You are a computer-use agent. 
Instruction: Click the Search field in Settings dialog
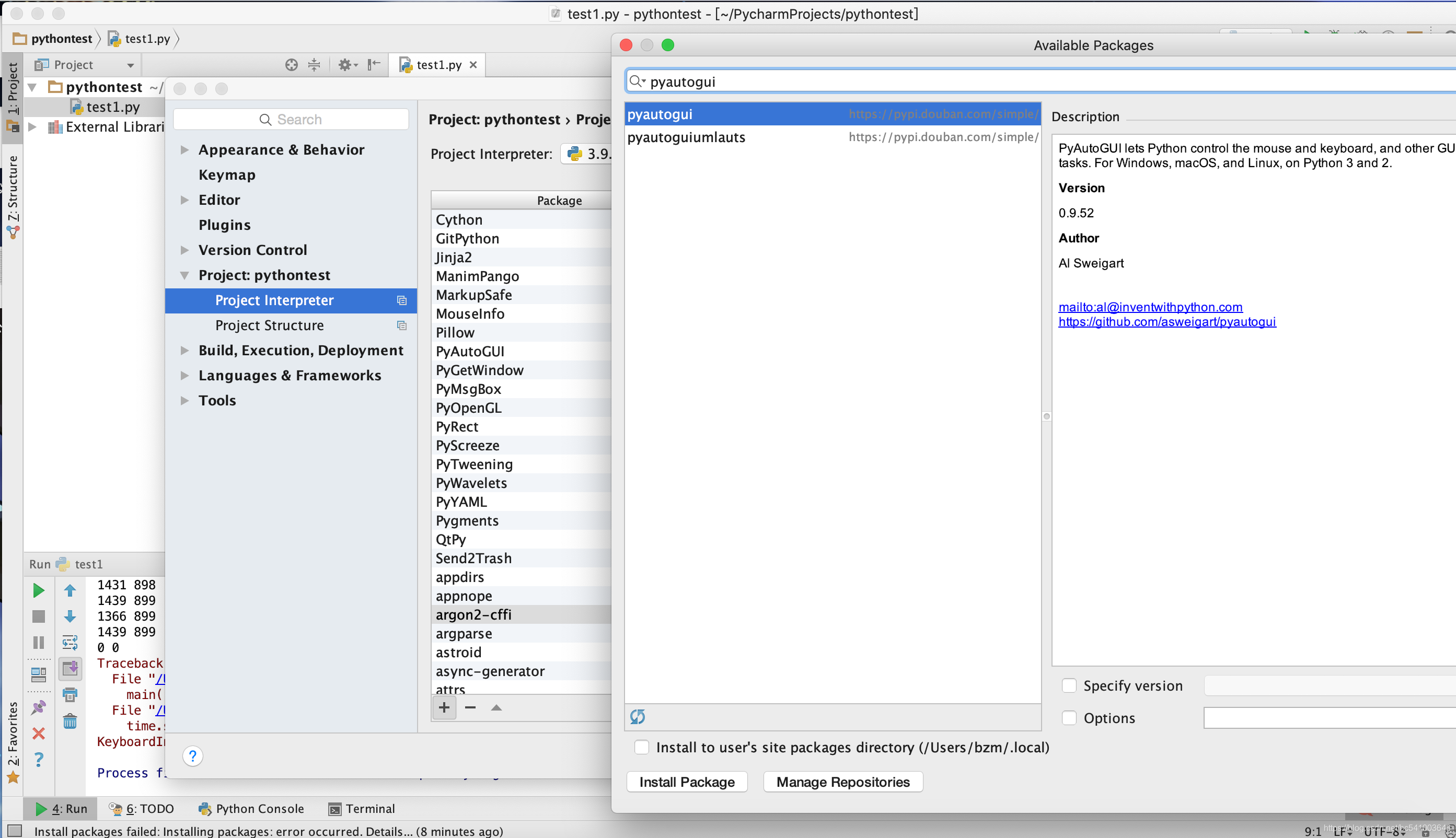(291, 119)
